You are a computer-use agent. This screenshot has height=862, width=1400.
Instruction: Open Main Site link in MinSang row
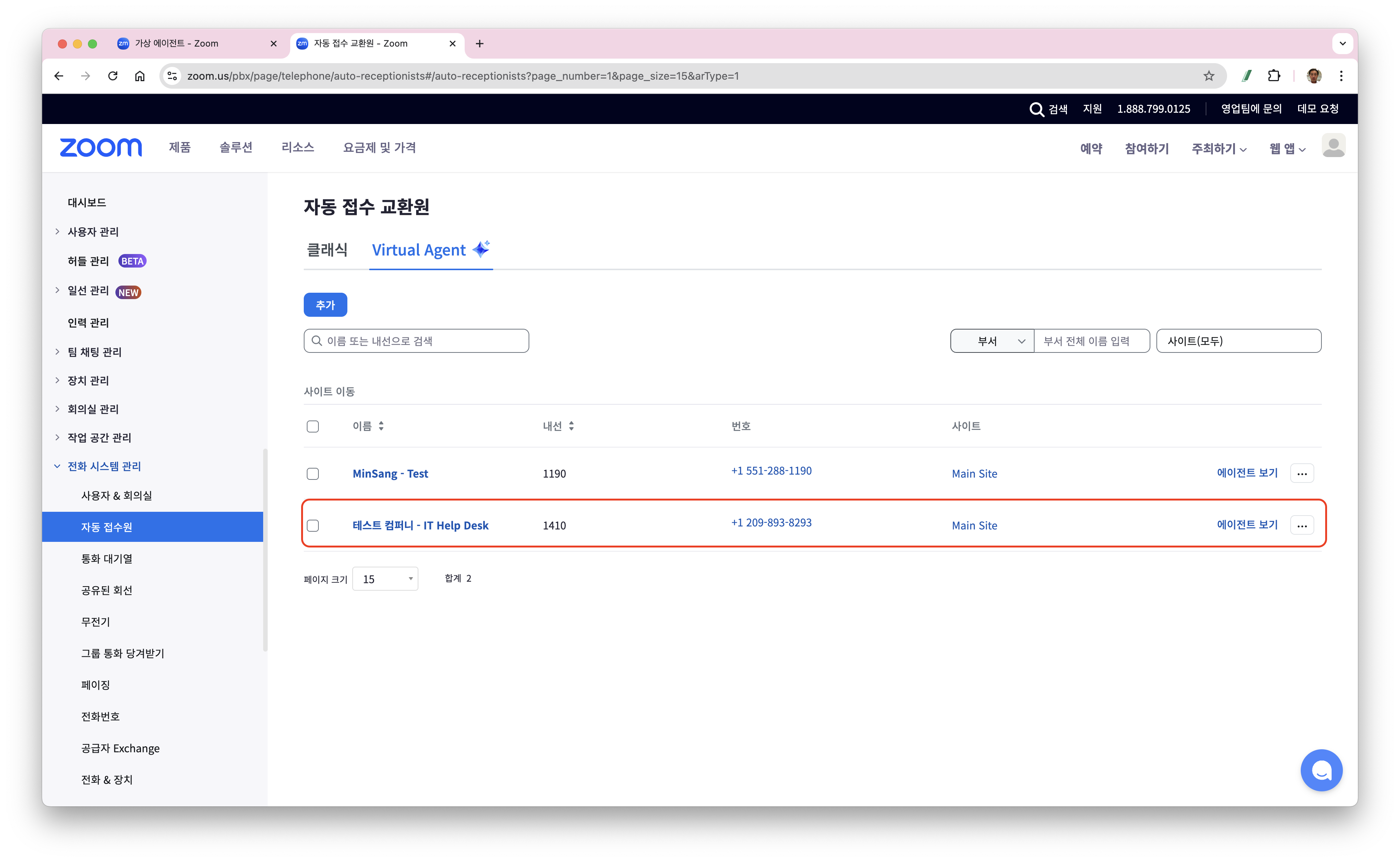click(974, 473)
